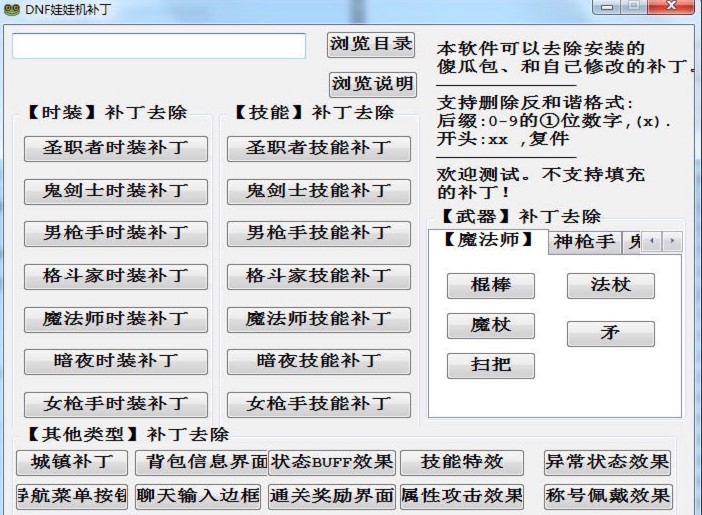Click the 扫把 weapon button
The image size is (702, 515).
[491, 366]
